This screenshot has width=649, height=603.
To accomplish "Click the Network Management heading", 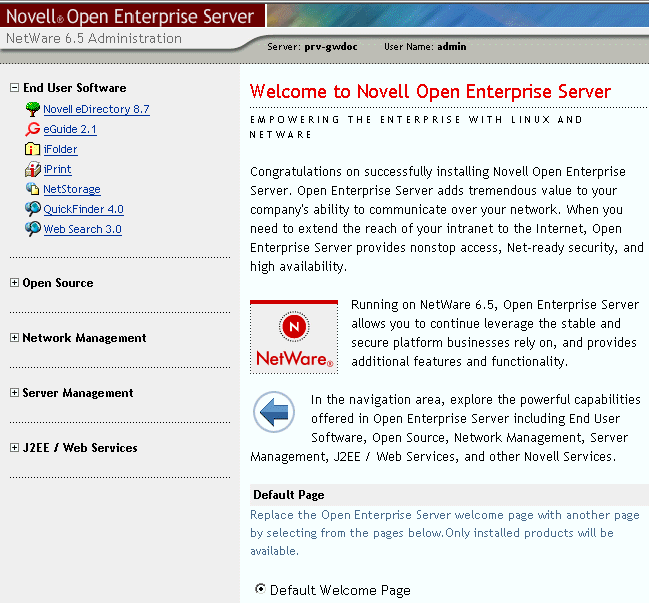I will pyautogui.click(x=84, y=338).
